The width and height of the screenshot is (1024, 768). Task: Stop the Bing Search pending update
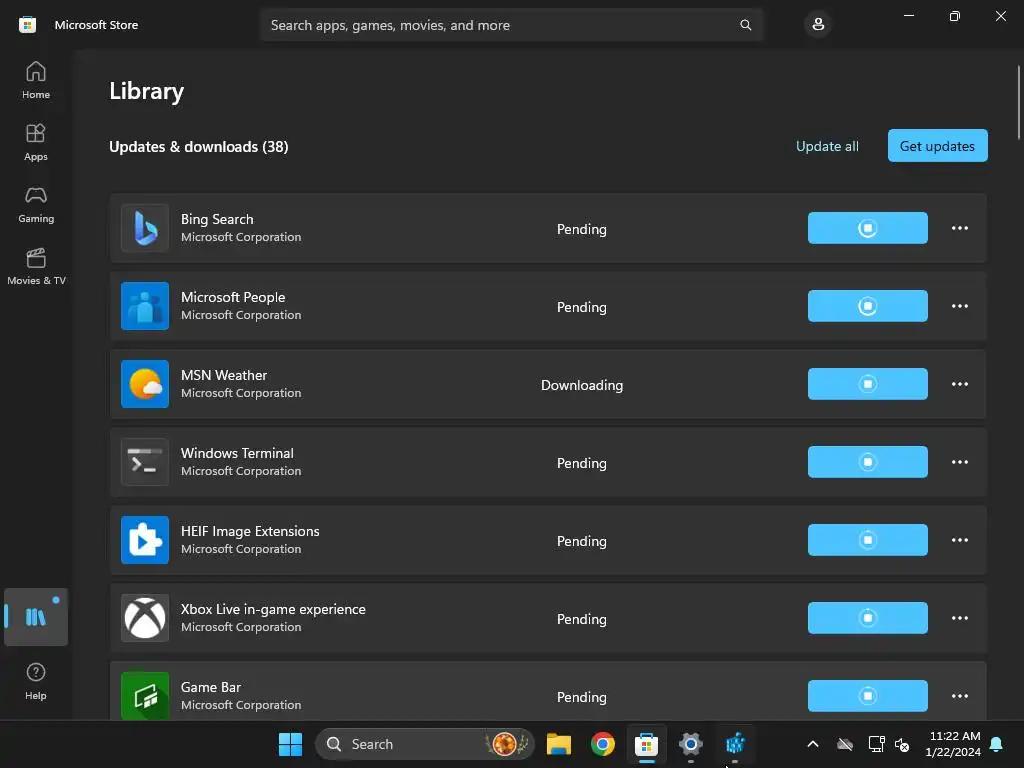(x=867, y=228)
